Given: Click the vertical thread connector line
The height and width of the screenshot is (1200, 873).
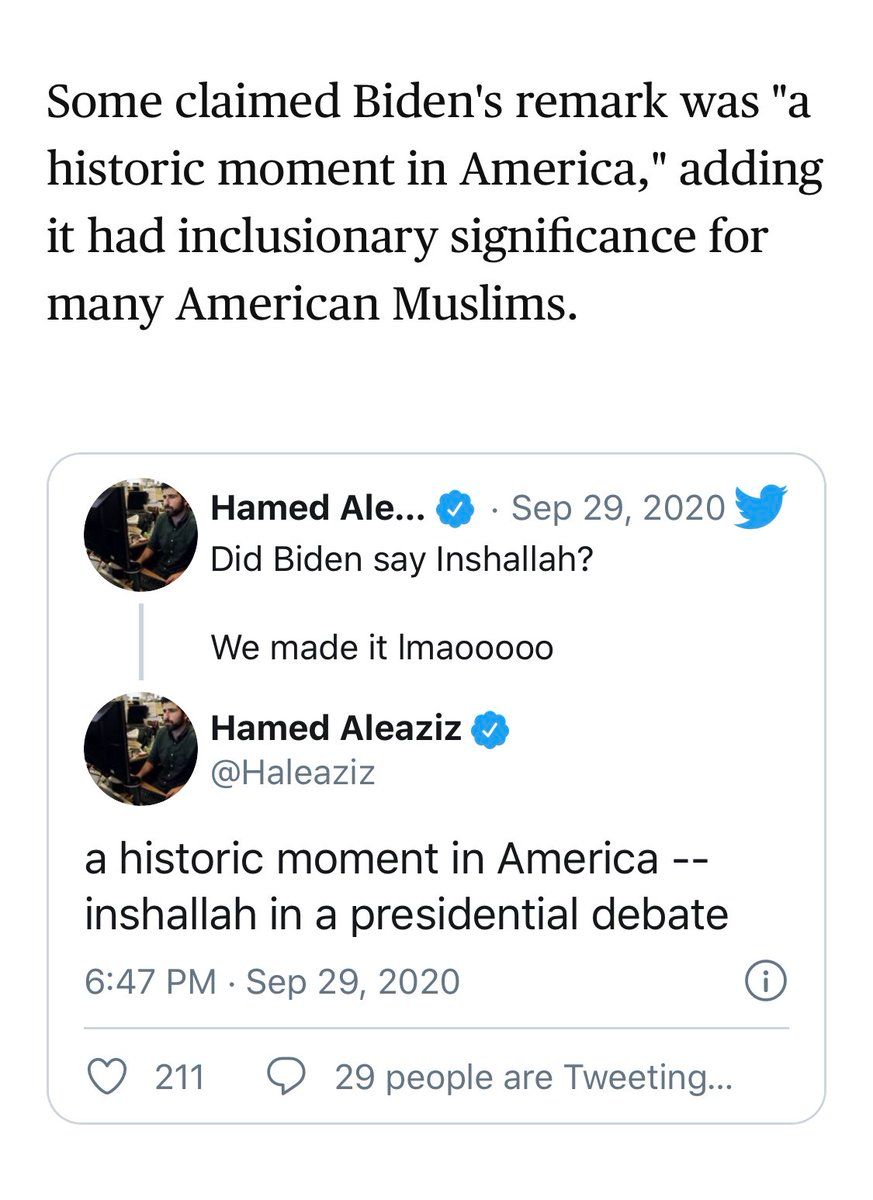Looking at the screenshot, I should 140,641.
